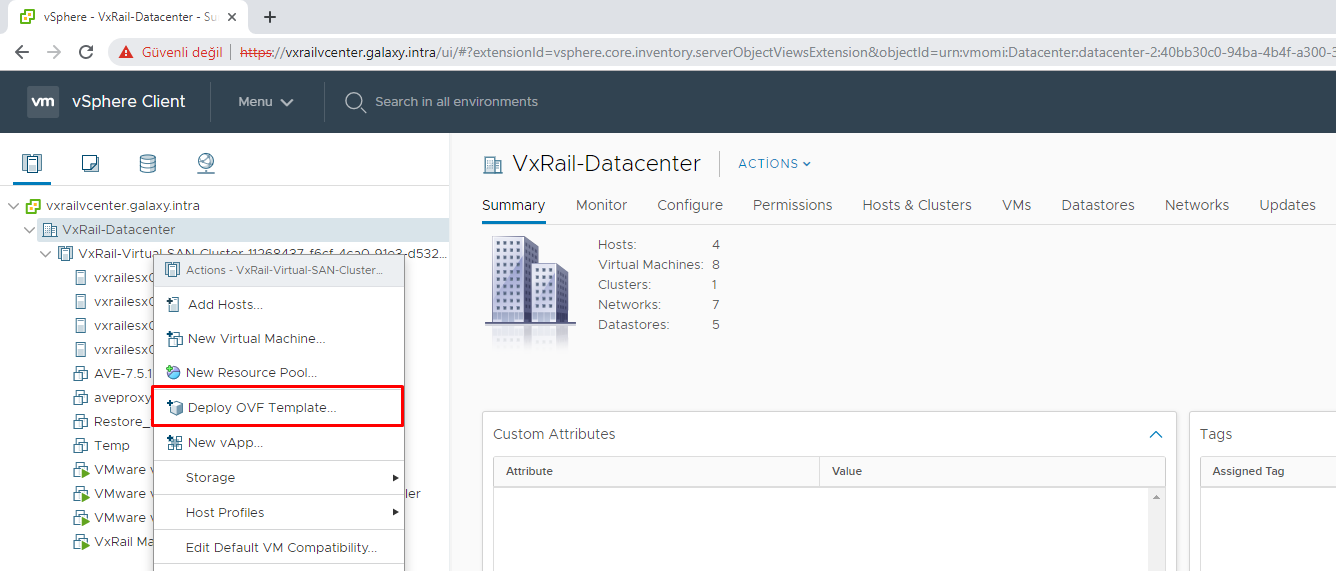The width and height of the screenshot is (1336, 571).
Task: Open the Storage inventory view icon
Action: 147,163
